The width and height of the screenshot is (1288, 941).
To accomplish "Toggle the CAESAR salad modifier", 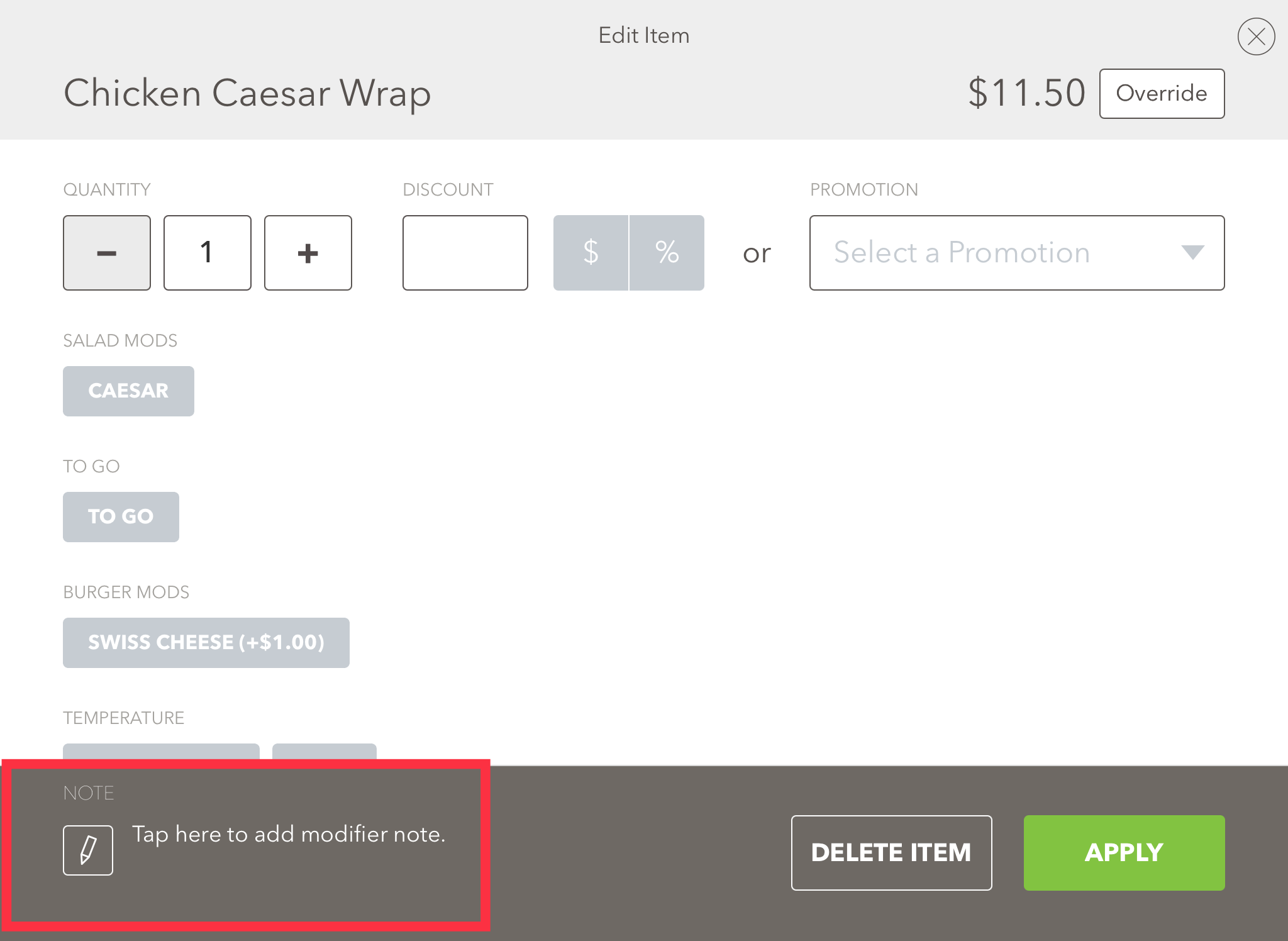I will click(128, 391).
